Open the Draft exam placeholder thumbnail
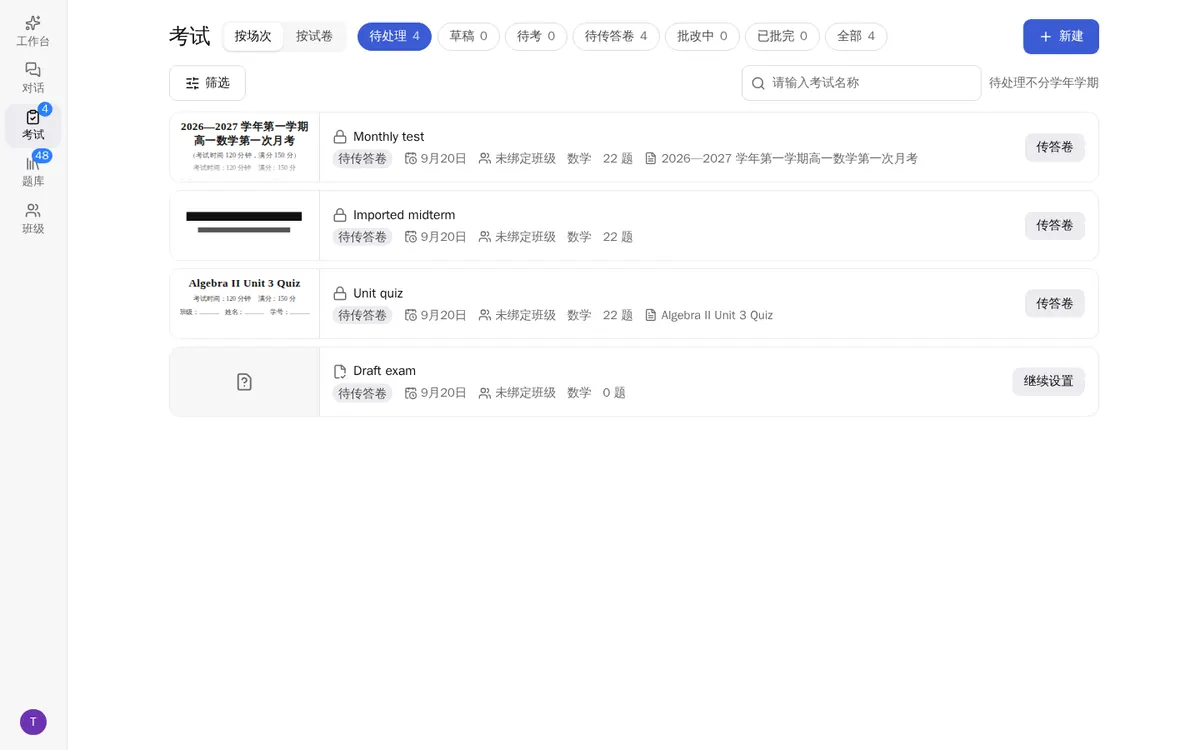This screenshot has height=750, width=1200. (245, 382)
